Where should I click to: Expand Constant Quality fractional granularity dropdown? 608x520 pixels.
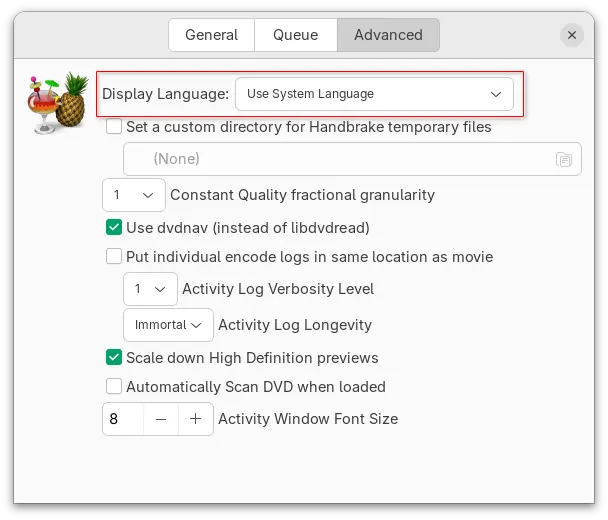pos(134,195)
